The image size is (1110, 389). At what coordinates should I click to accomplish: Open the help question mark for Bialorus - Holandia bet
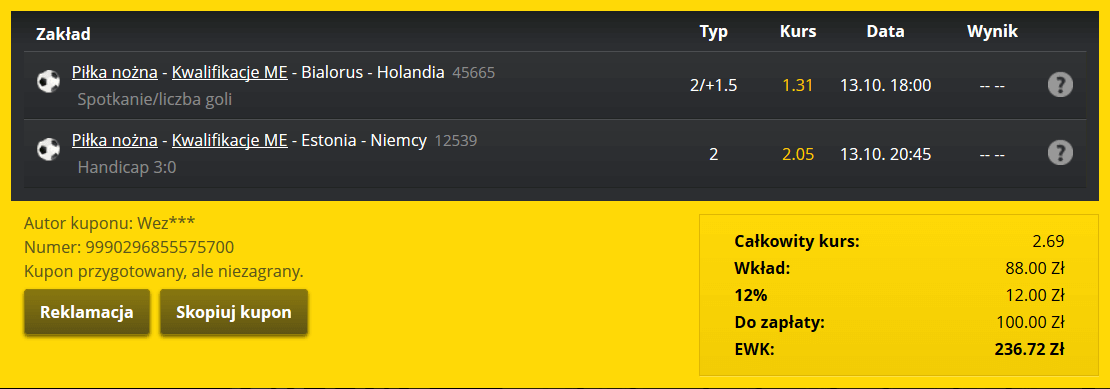pos(1060,85)
